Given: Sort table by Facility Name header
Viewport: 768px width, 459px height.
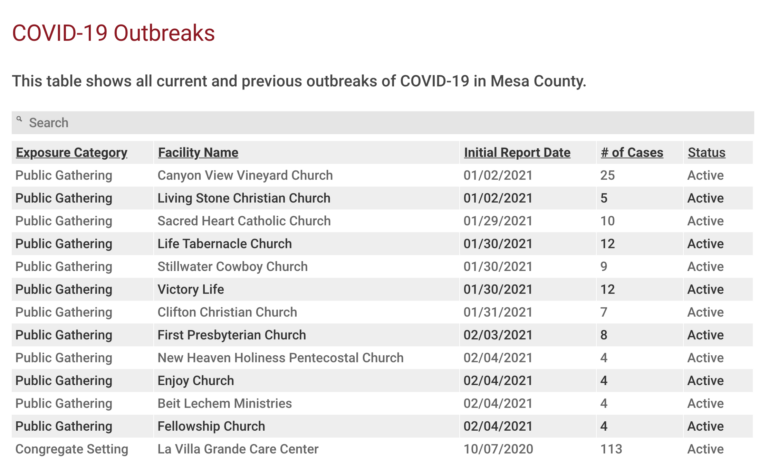Looking at the screenshot, I should [x=198, y=152].
